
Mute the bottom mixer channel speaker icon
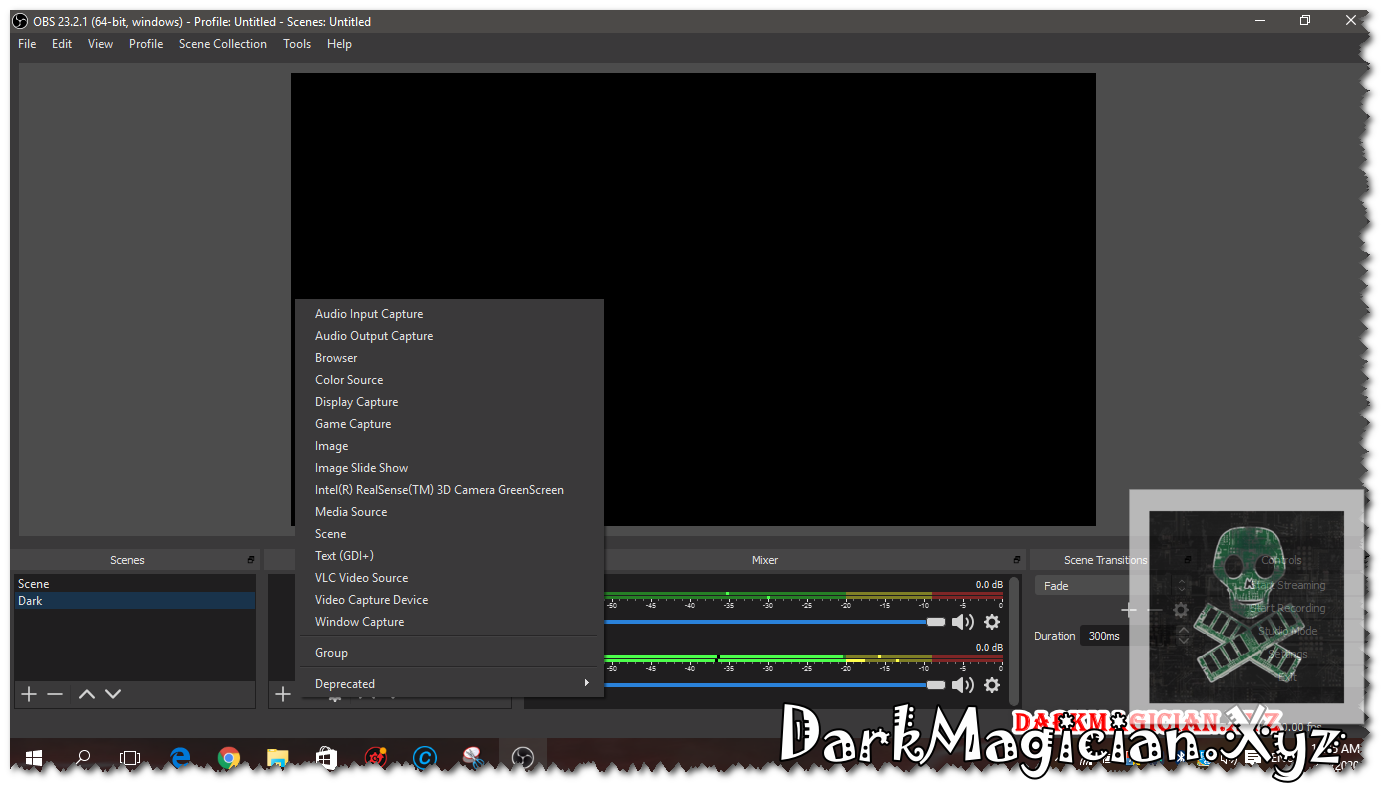962,685
